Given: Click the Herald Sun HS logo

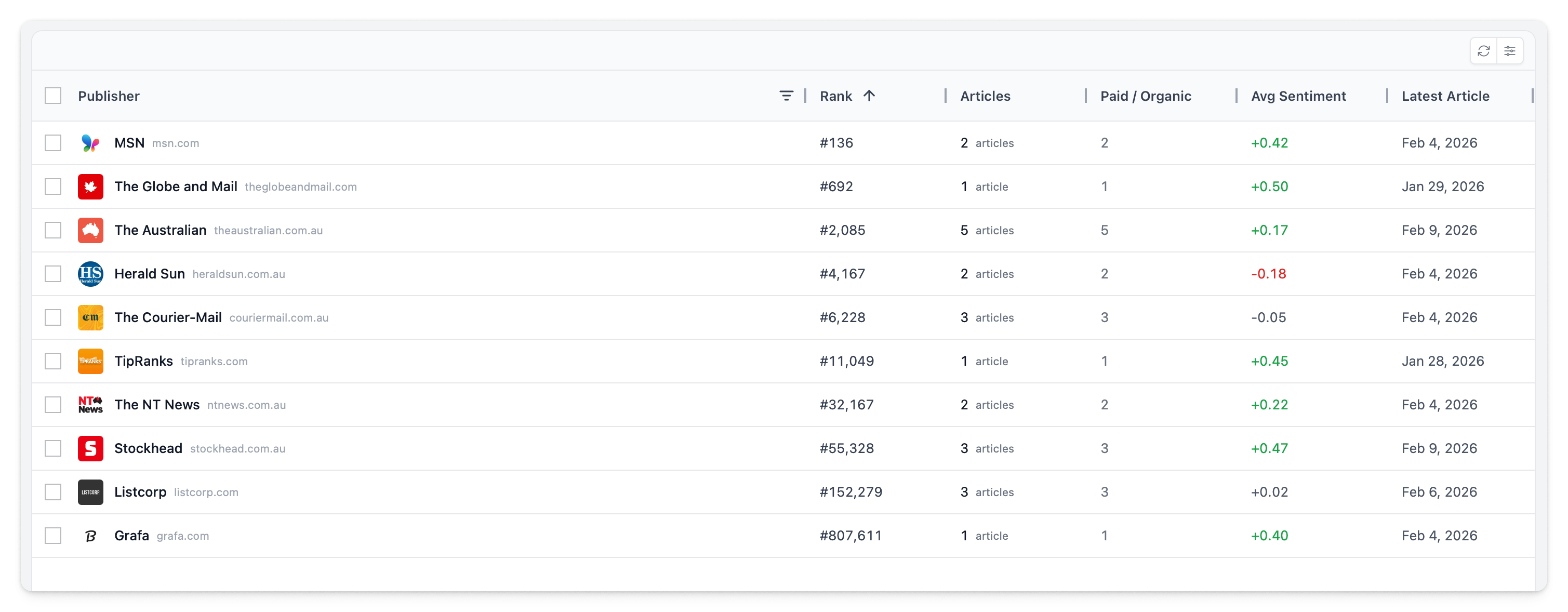Looking at the screenshot, I should point(90,273).
